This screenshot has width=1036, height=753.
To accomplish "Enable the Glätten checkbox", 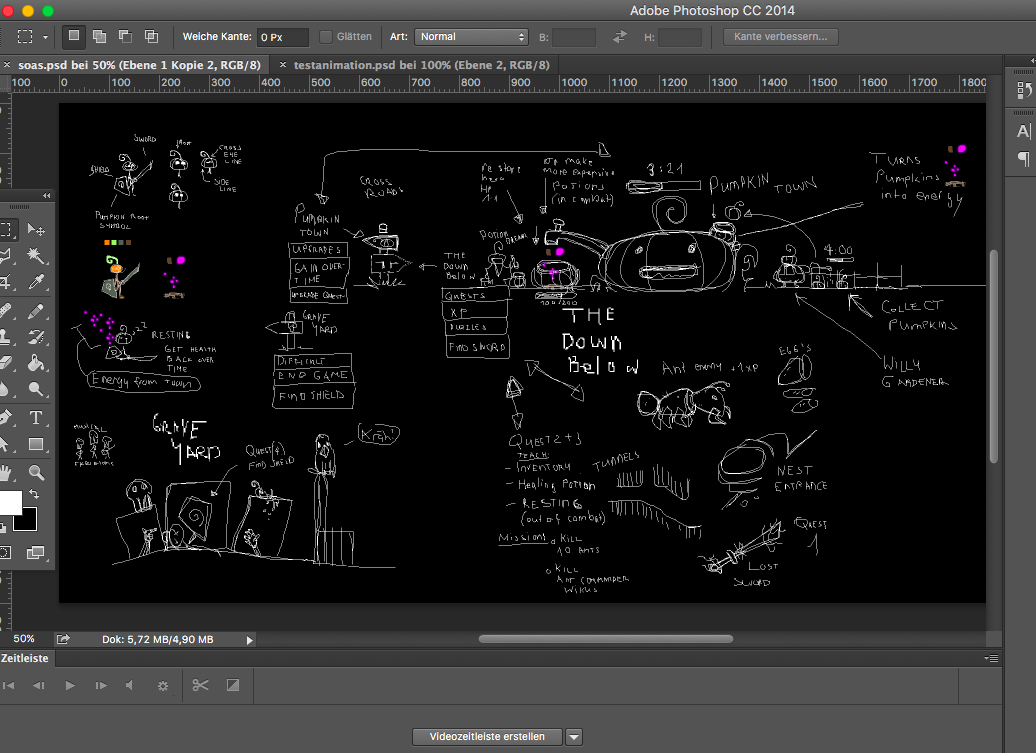I will (x=326, y=37).
